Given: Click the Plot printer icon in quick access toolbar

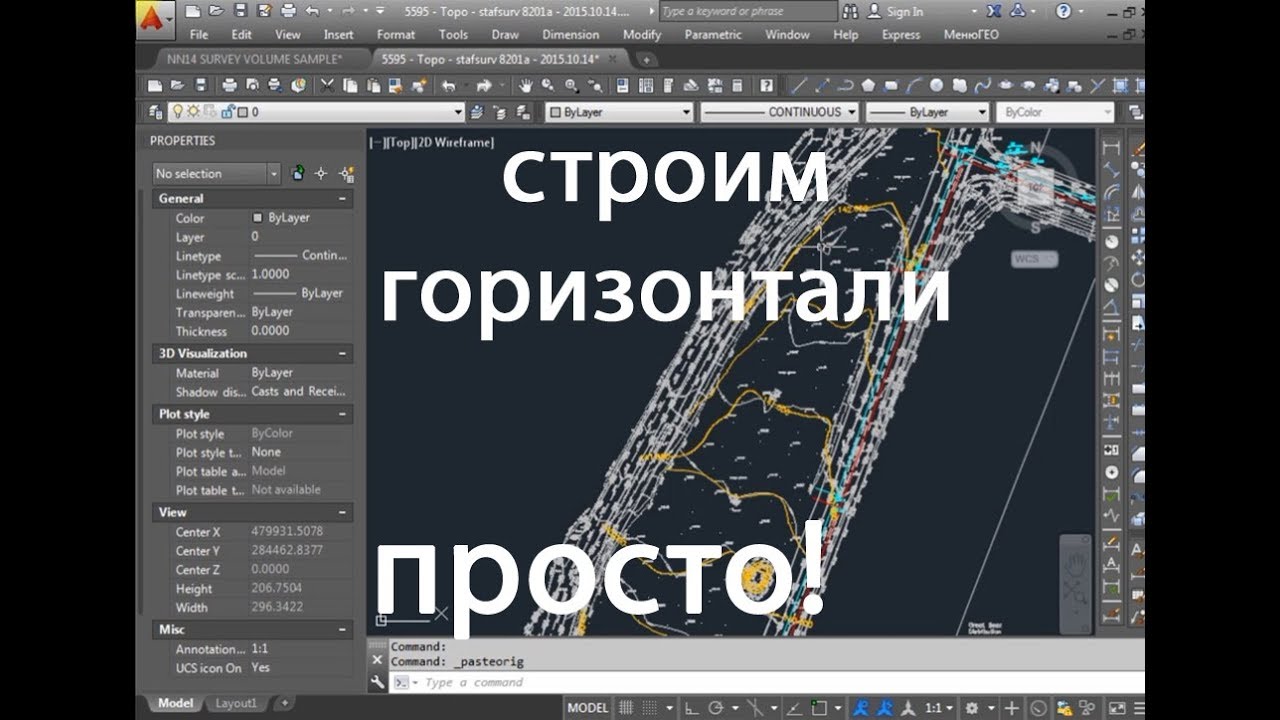Looking at the screenshot, I should [286, 12].
